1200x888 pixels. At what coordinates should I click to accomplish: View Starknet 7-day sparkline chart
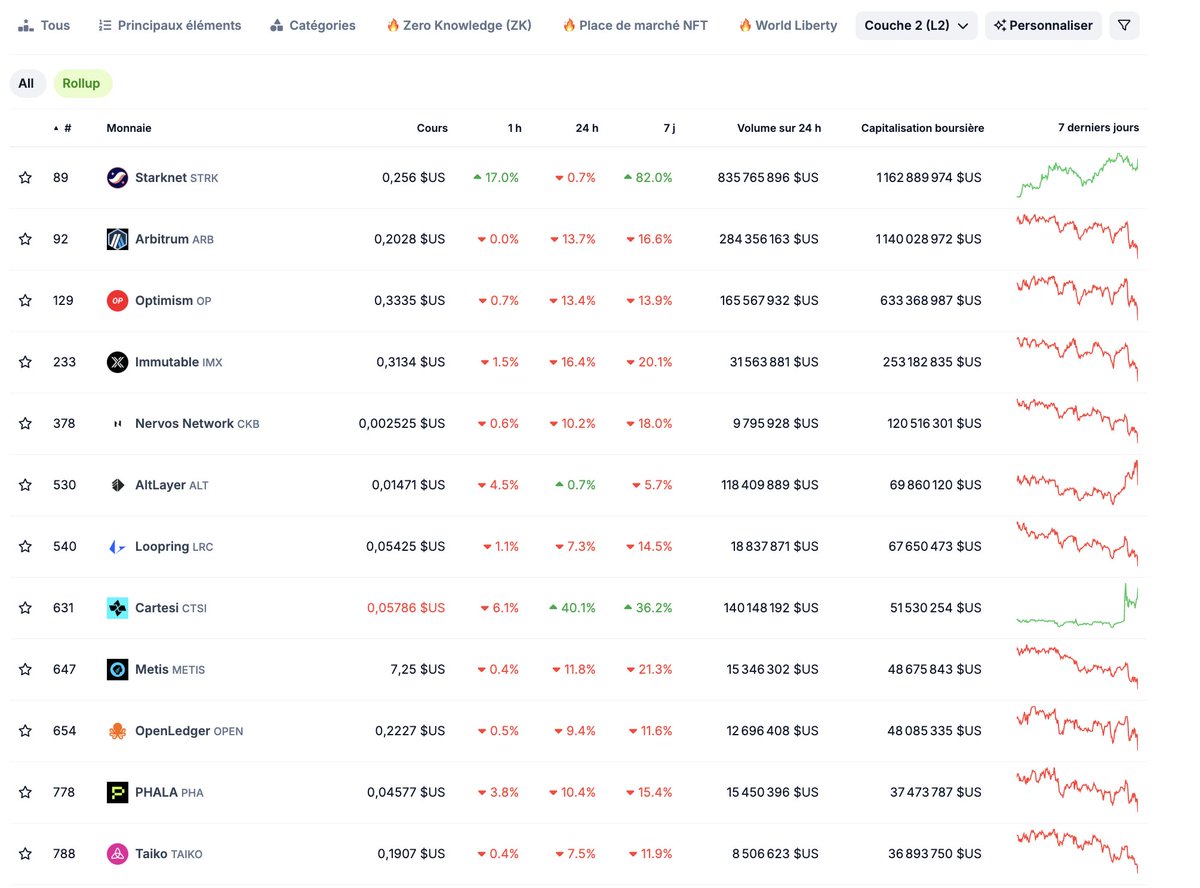pyautogui.click(x=1078, y=176)
